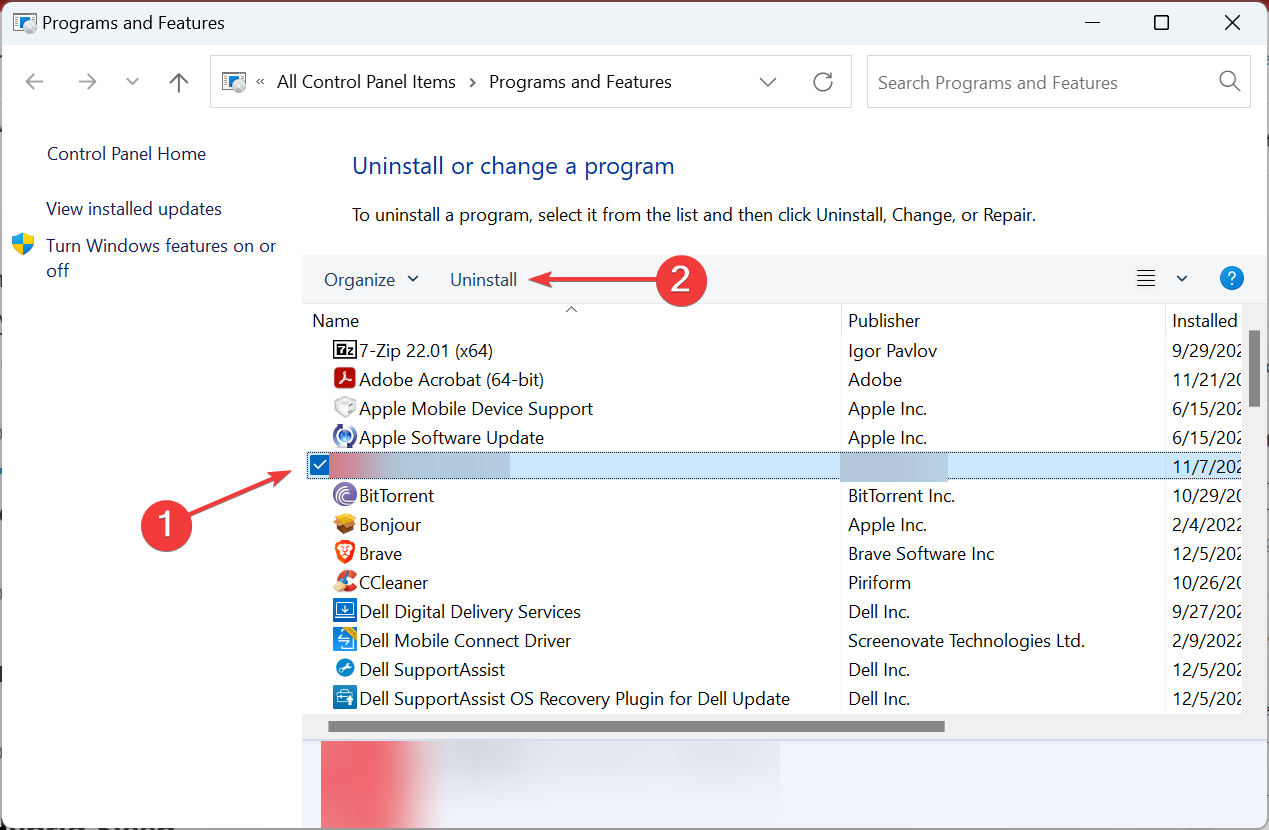The width and height of the screenshot is (1269, 830).
Task: Click the Adobe Acrobat icon
Action: (x=344, y=379)
